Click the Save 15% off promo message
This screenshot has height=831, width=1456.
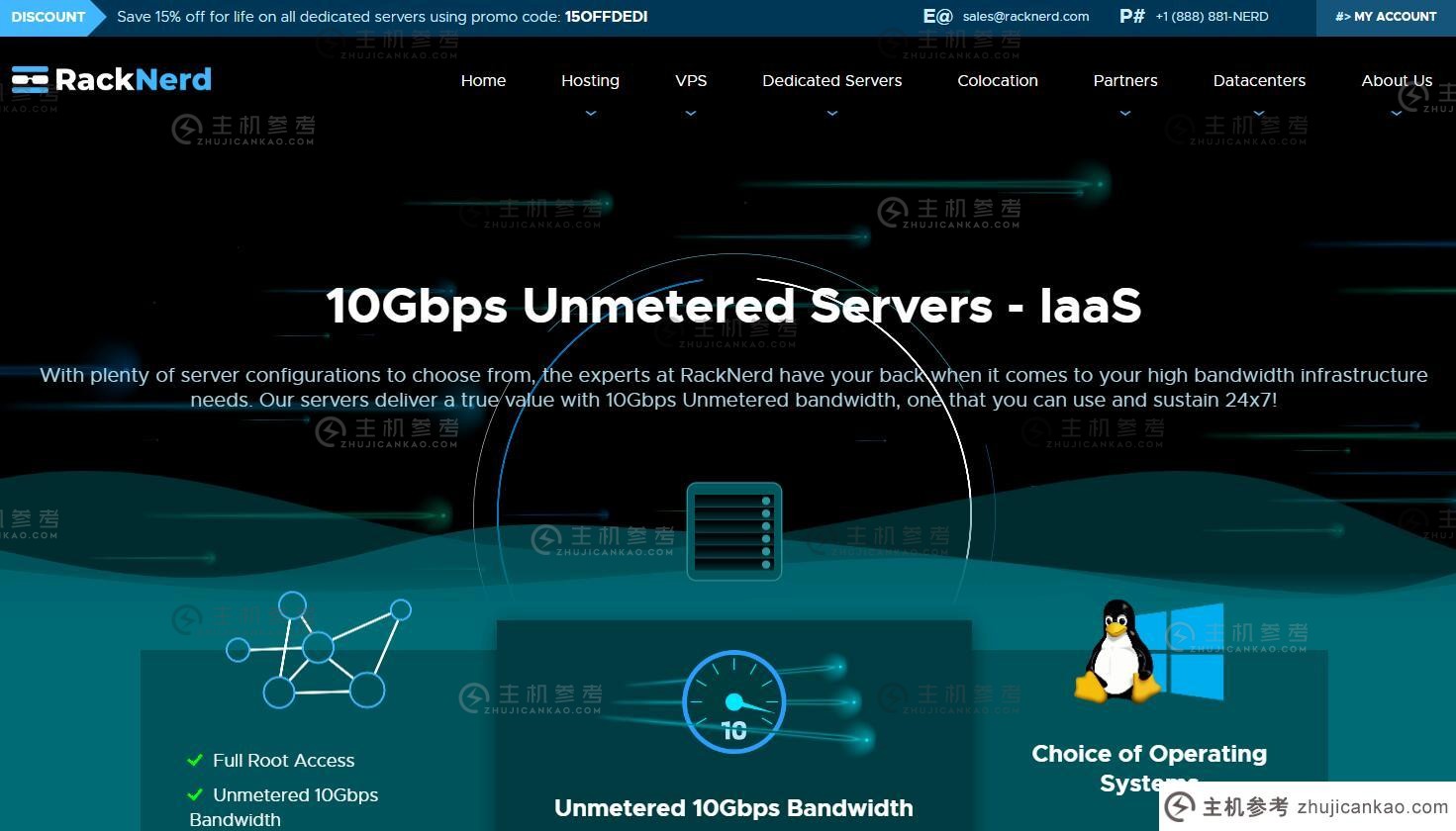[382, 17]
